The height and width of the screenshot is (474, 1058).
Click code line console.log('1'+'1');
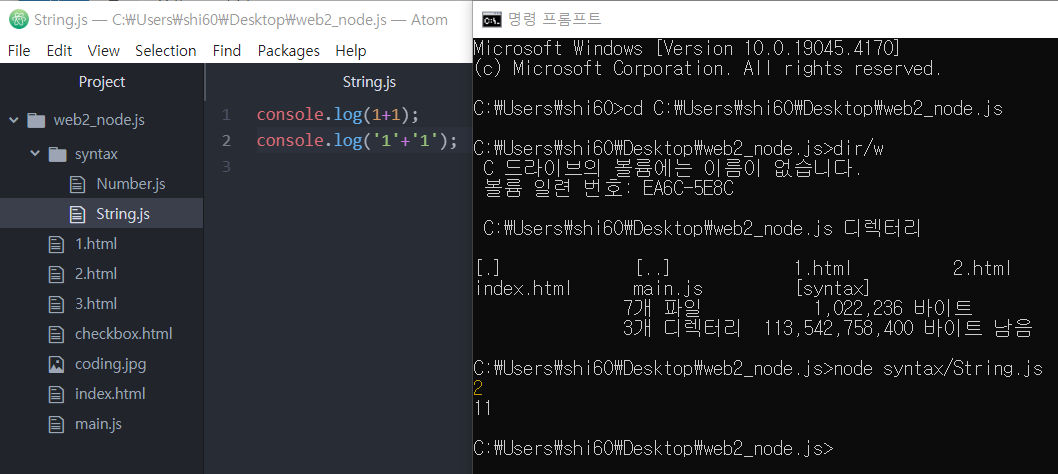pos(357,140)
